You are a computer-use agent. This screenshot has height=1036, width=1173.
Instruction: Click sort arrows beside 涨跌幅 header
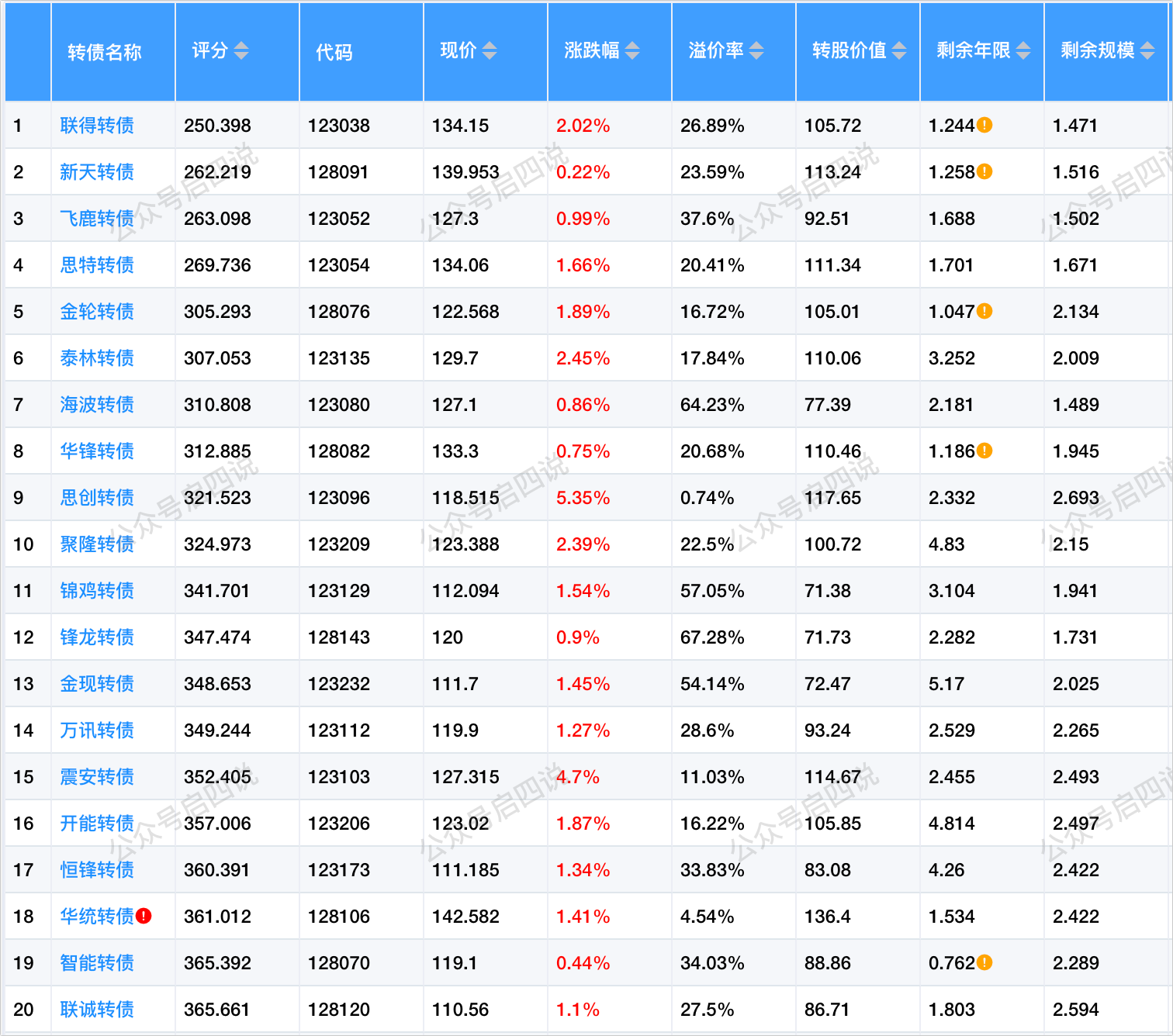point(632,51)
